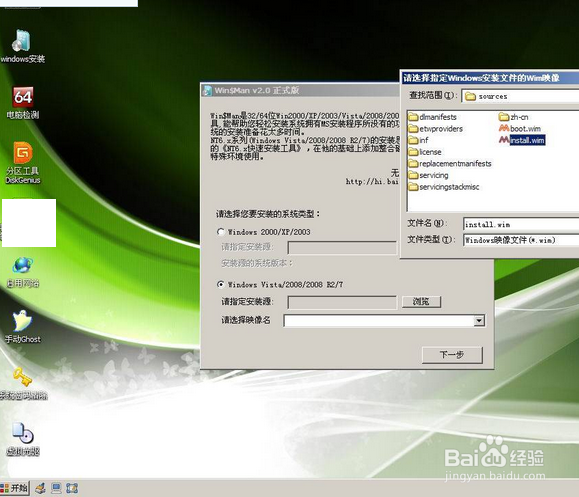The height and width of the screenshot is (497, 579).
Task: Select the Windows Vista/2008/2008 R2/7 radio button
Action: 221,284
